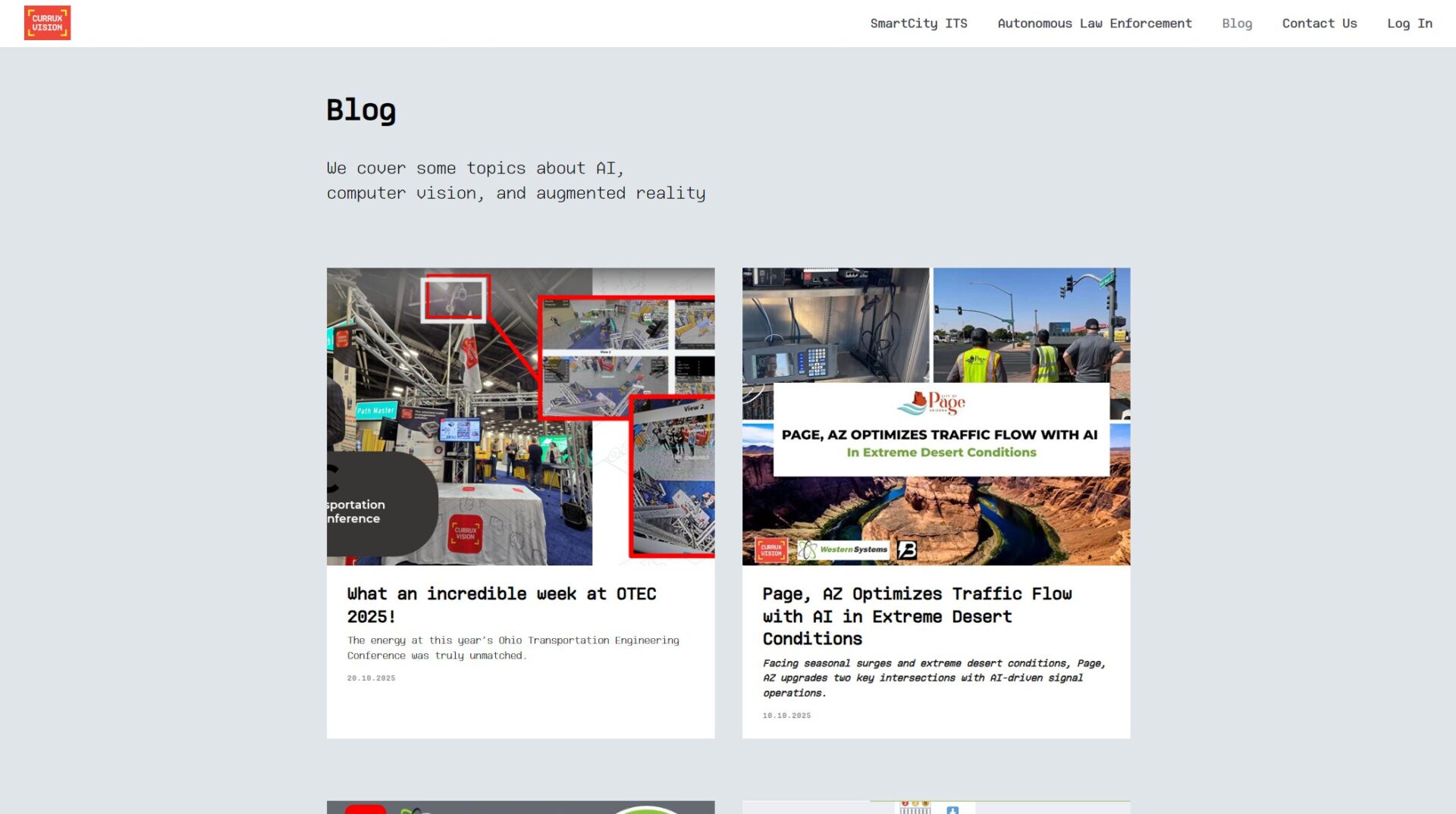
Task: Click the Currux Vision logo on booth tablecloth
Action: click(x=465, y=533)
